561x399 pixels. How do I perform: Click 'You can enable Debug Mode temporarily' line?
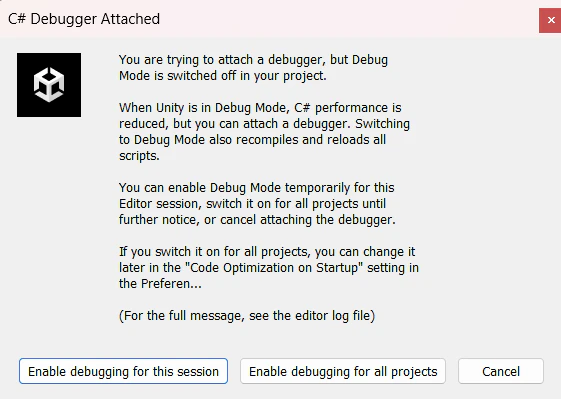[x=257, y=188]
